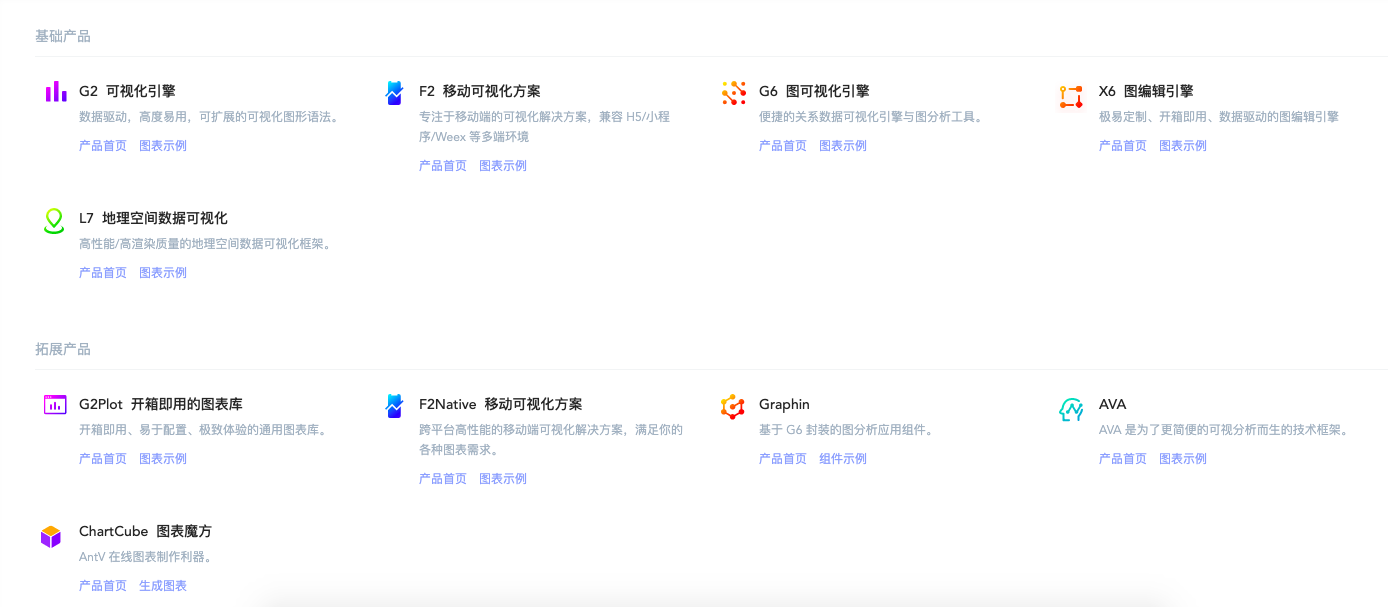Open 产品首页 link under G6
The image size is (1388, 607).
(783, 146)
